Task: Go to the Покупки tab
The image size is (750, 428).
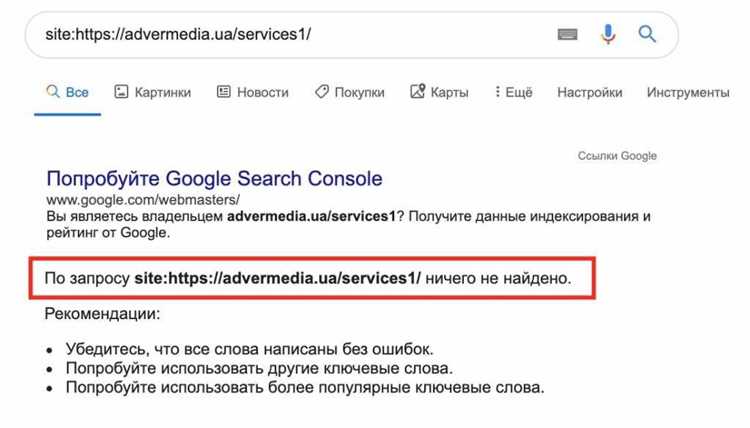Action: (349, 92)
